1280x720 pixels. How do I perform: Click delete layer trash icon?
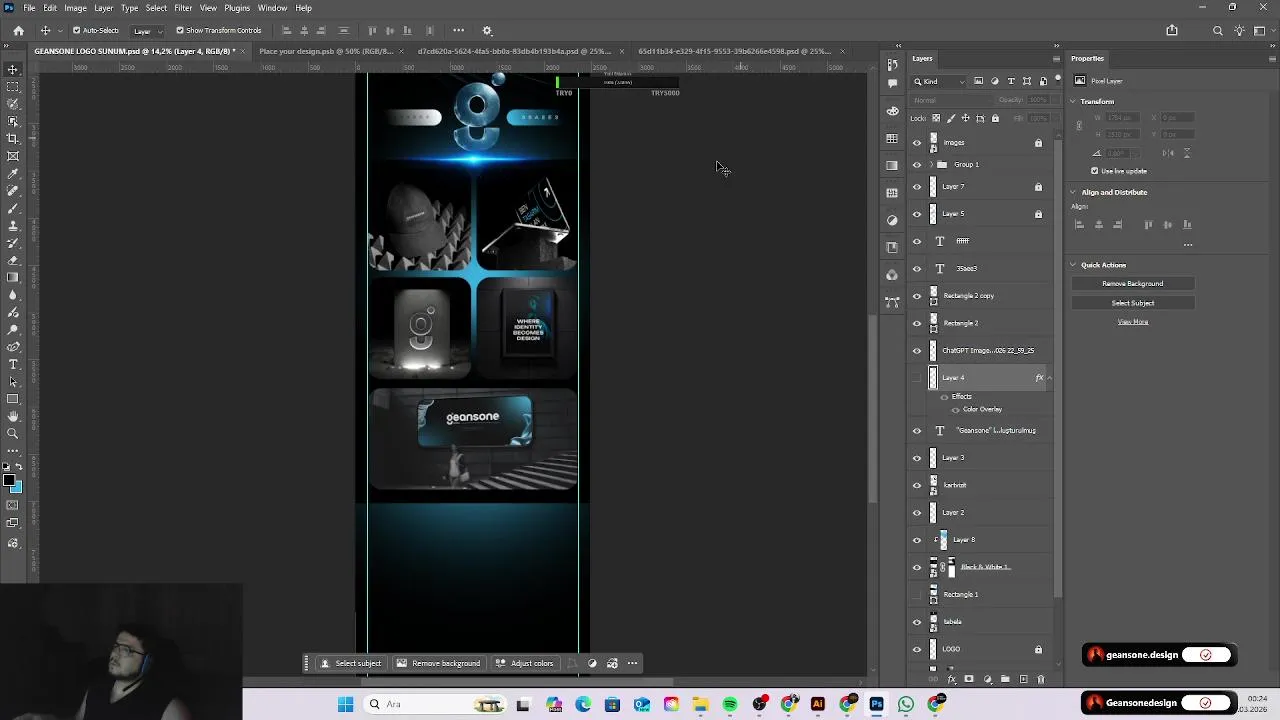pos(1040,679)
